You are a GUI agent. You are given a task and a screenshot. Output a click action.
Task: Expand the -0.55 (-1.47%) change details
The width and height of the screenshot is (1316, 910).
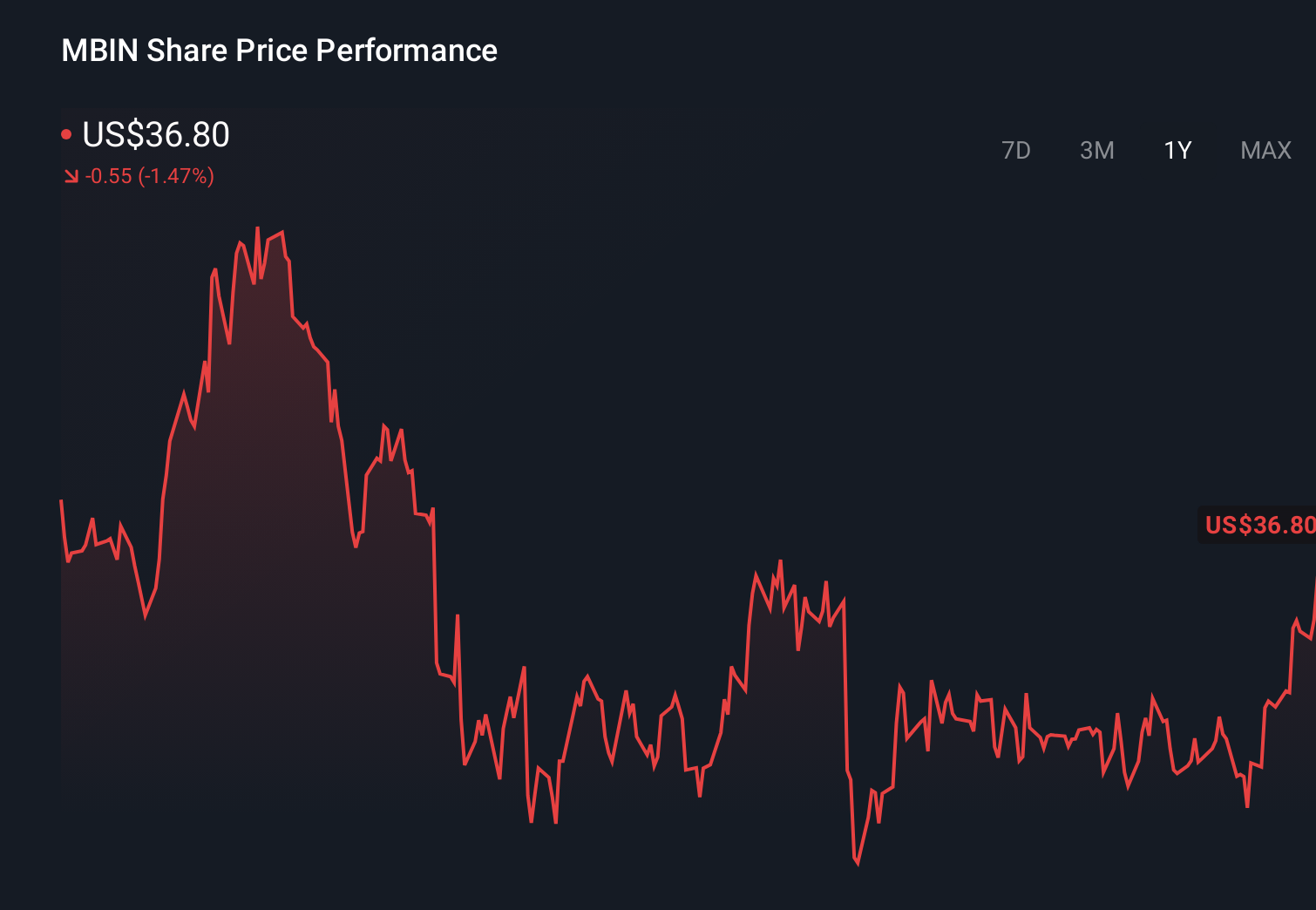pos(150,176)
